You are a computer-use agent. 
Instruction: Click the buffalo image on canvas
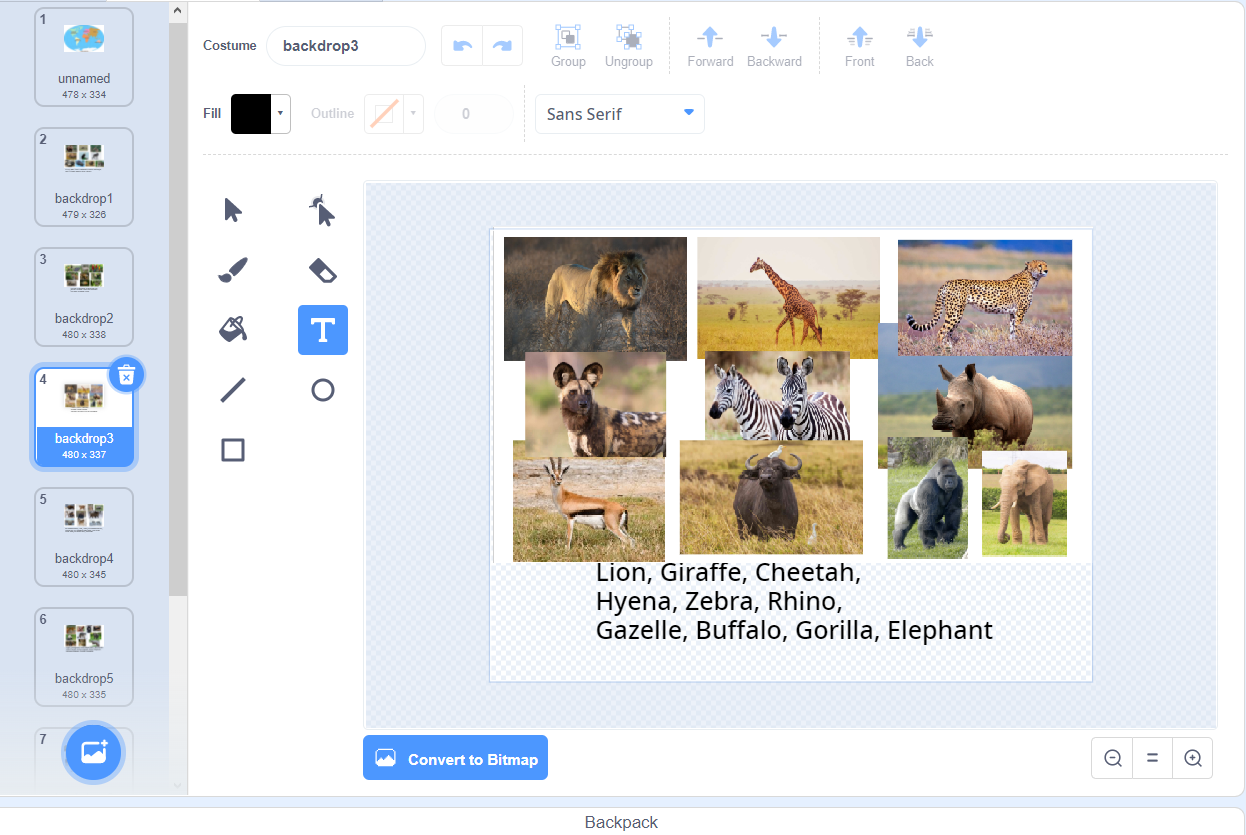[x=771, y=497]
